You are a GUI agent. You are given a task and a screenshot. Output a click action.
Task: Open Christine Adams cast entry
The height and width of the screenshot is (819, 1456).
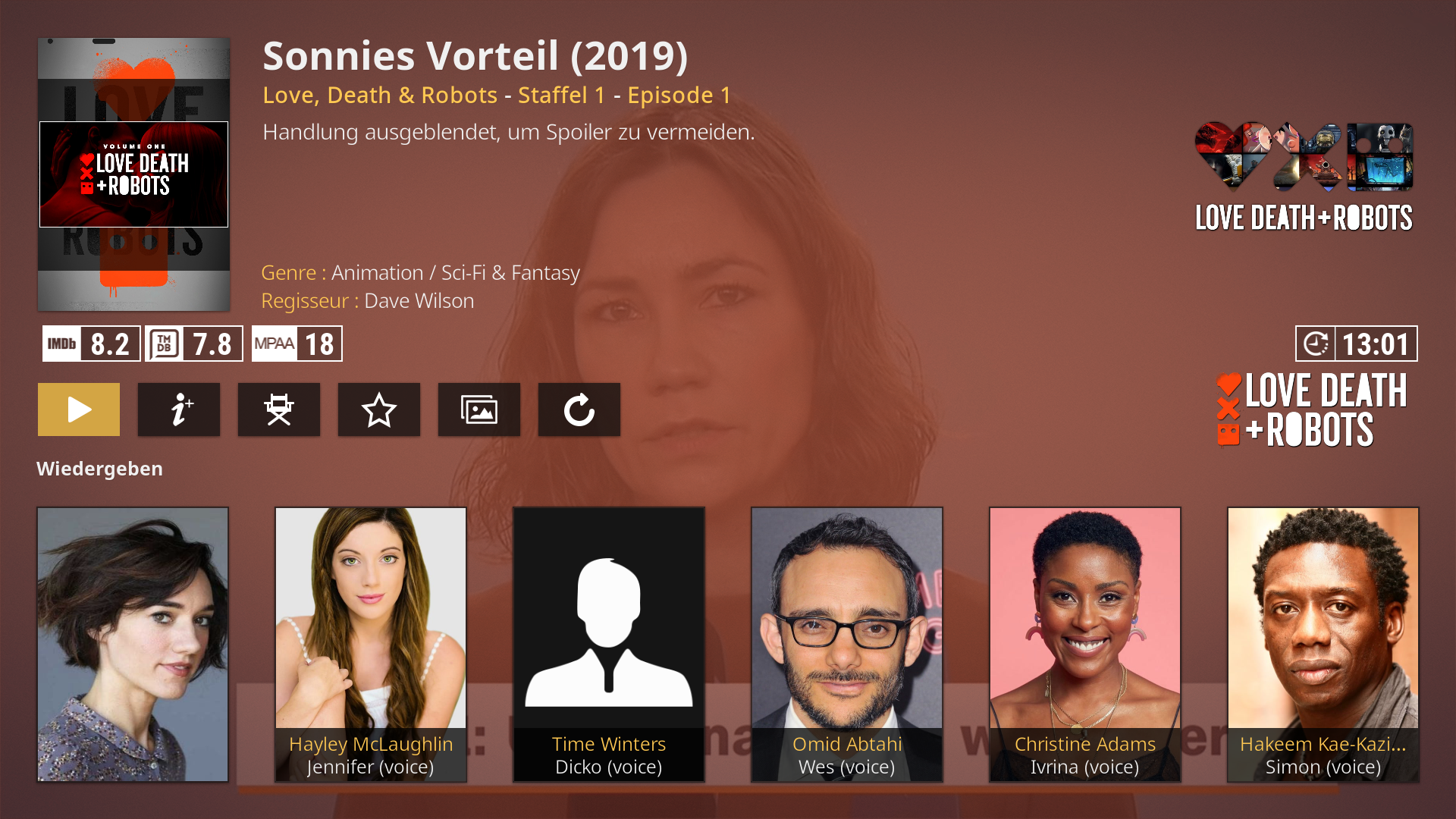click(x=1085, y=645)
